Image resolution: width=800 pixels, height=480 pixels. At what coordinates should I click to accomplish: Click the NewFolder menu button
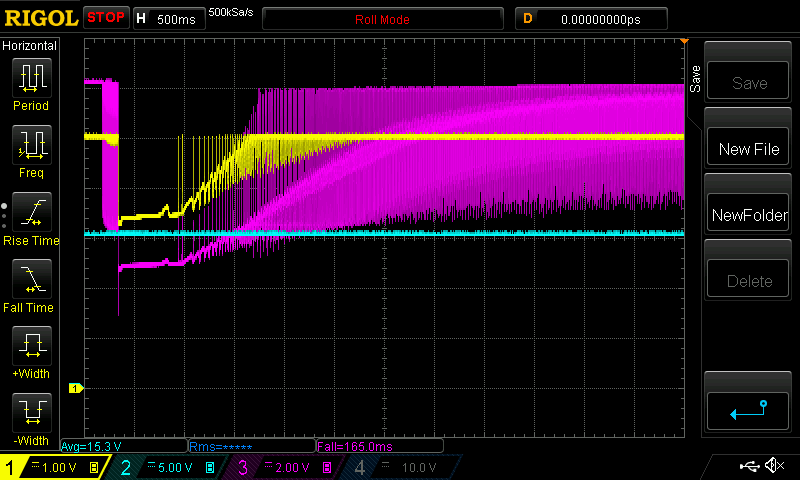click(749, 215)
